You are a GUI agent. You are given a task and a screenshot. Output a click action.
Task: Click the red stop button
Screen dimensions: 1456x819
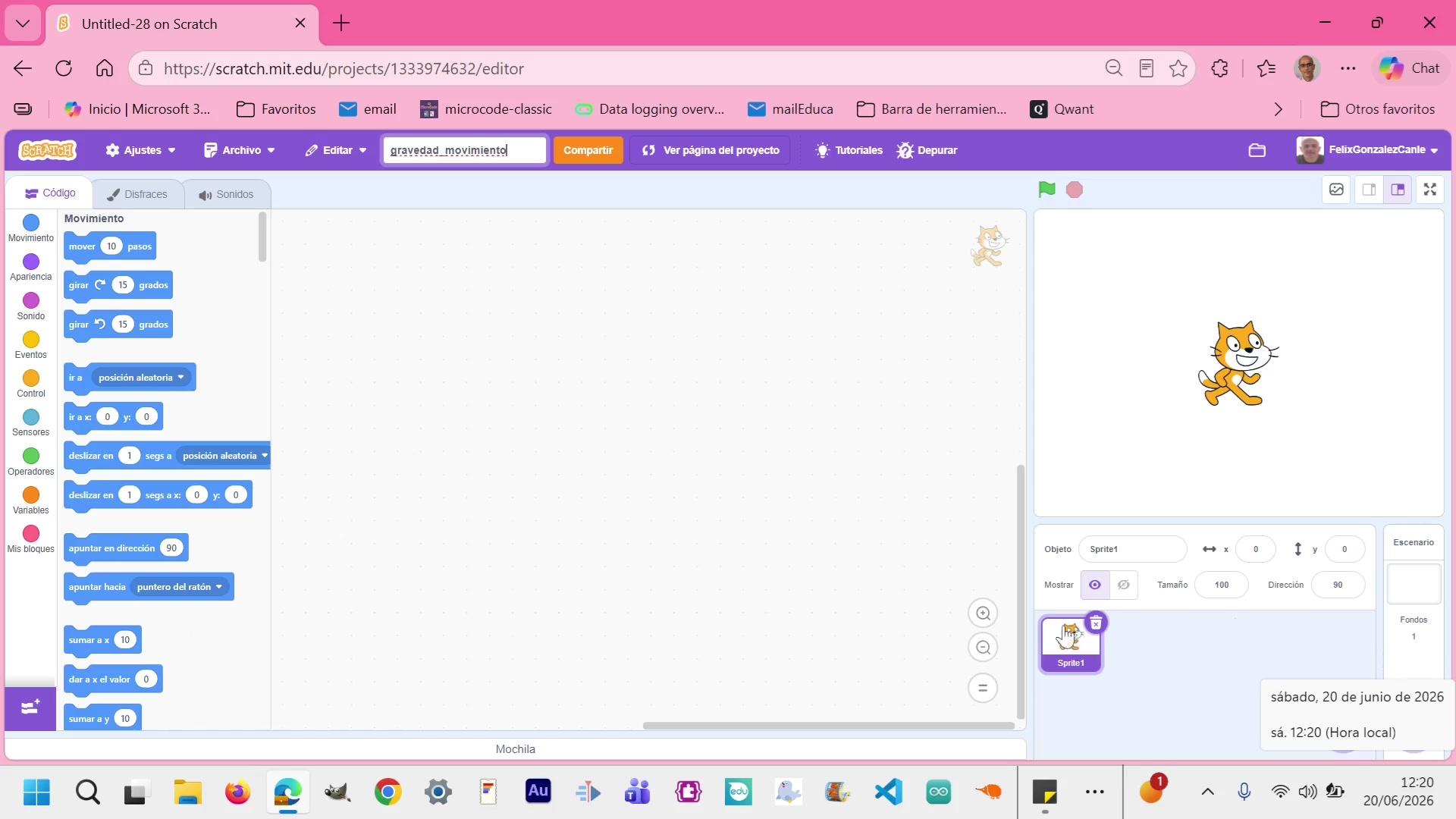click(x=1075, y=190)
